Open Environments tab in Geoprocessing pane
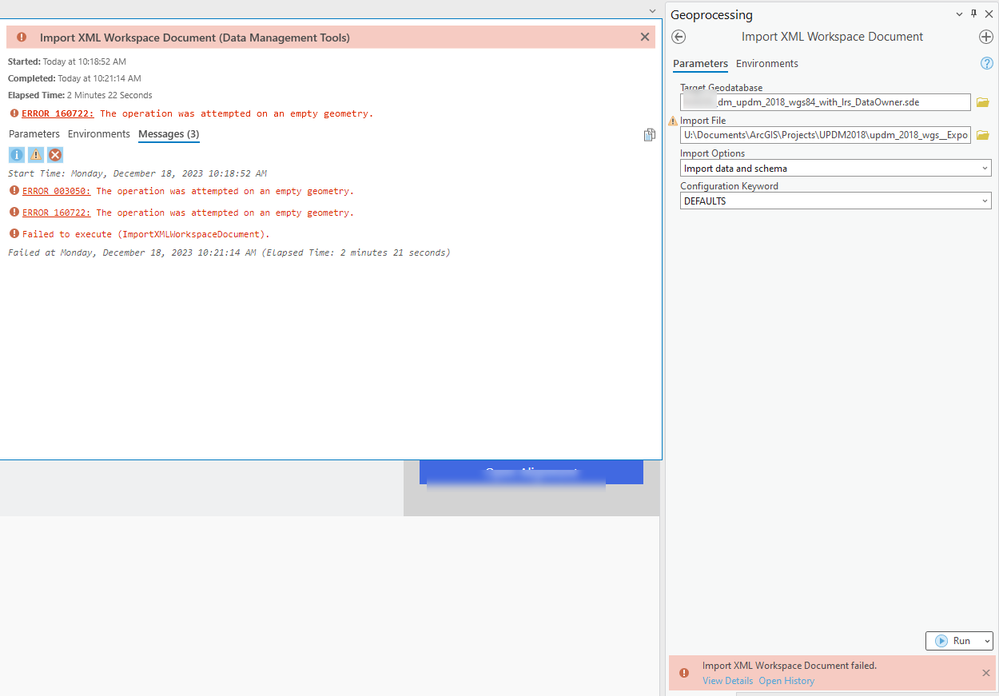 pos(767,64)
